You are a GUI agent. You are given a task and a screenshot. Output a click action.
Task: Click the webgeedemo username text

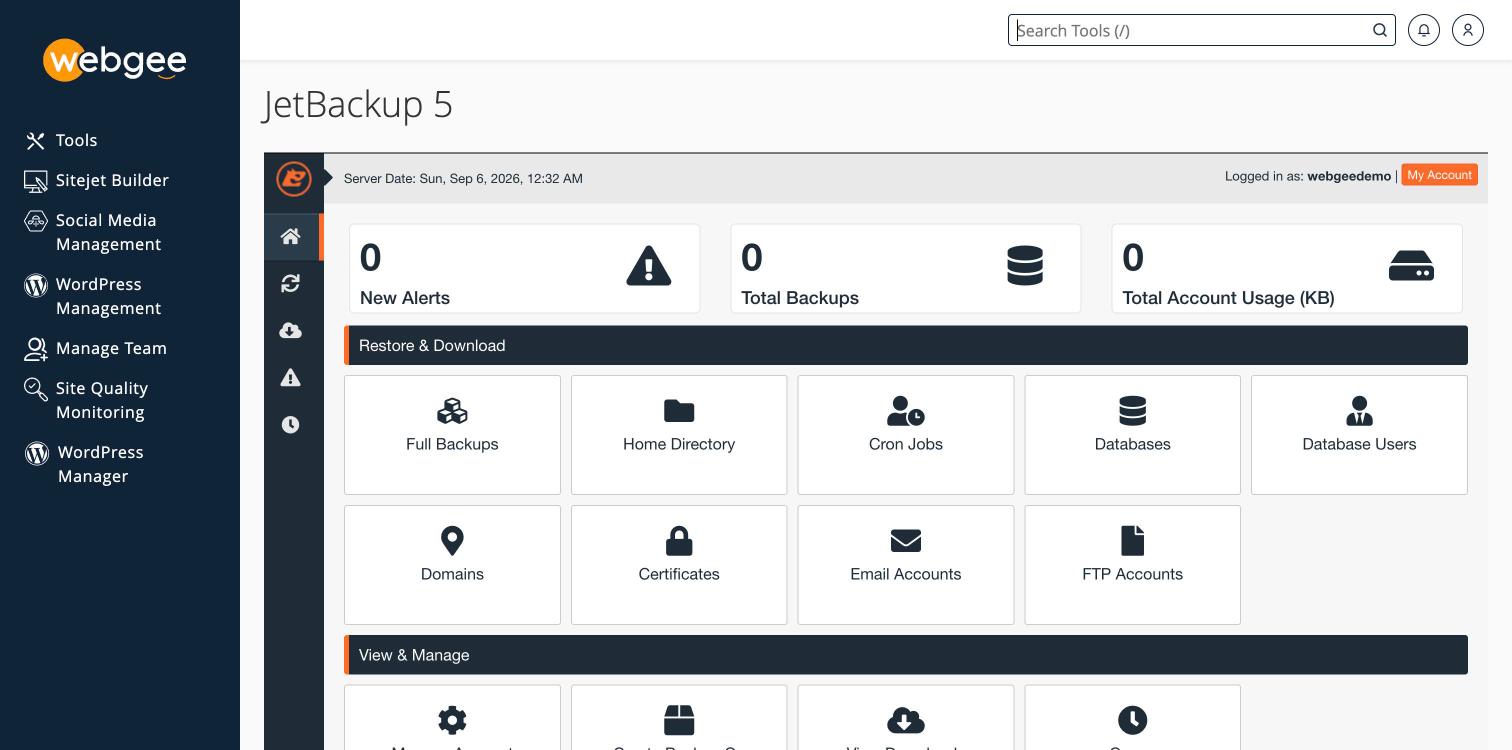[1349, 176]
